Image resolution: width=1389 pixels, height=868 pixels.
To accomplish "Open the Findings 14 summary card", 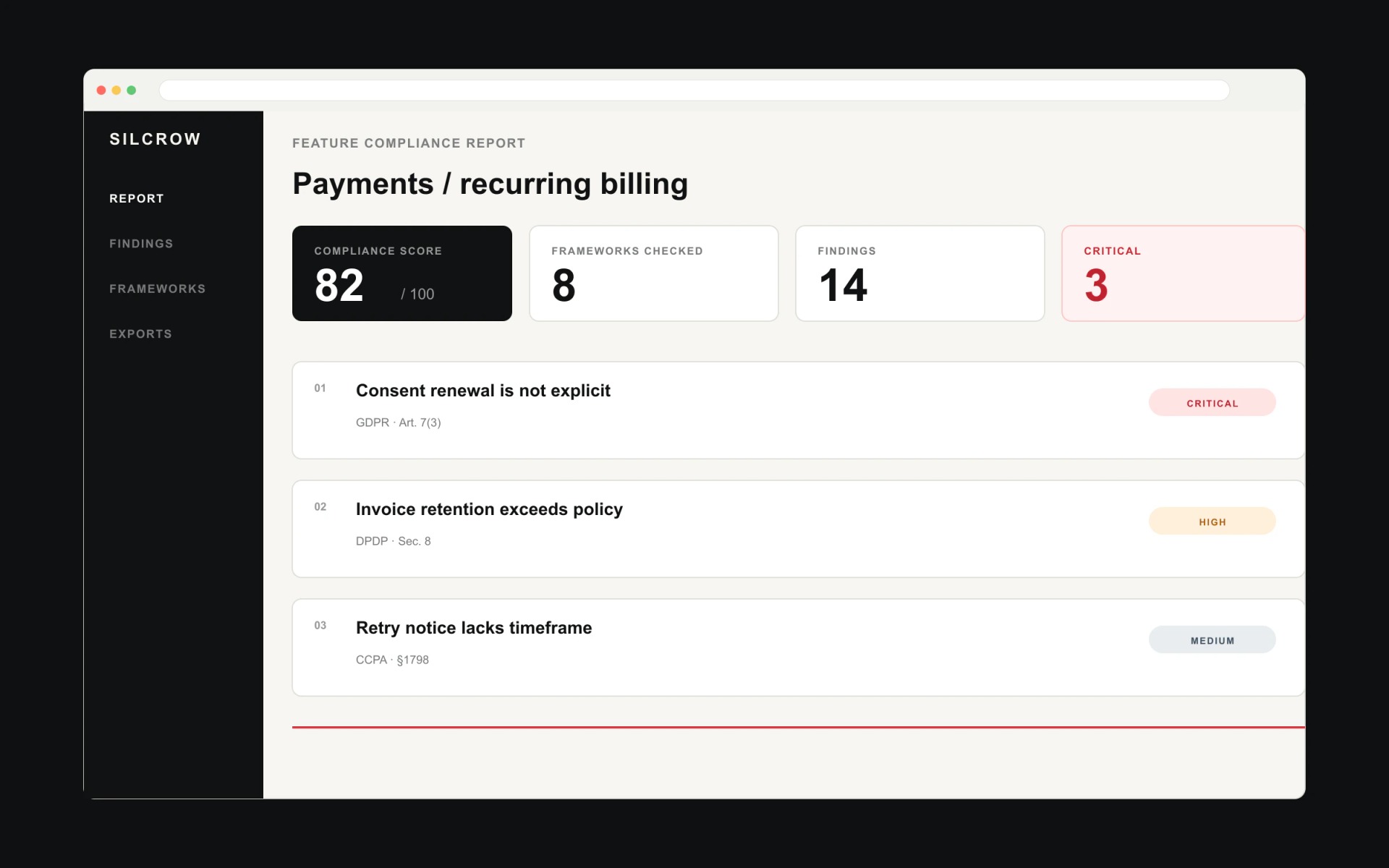I will pos(920,273).
